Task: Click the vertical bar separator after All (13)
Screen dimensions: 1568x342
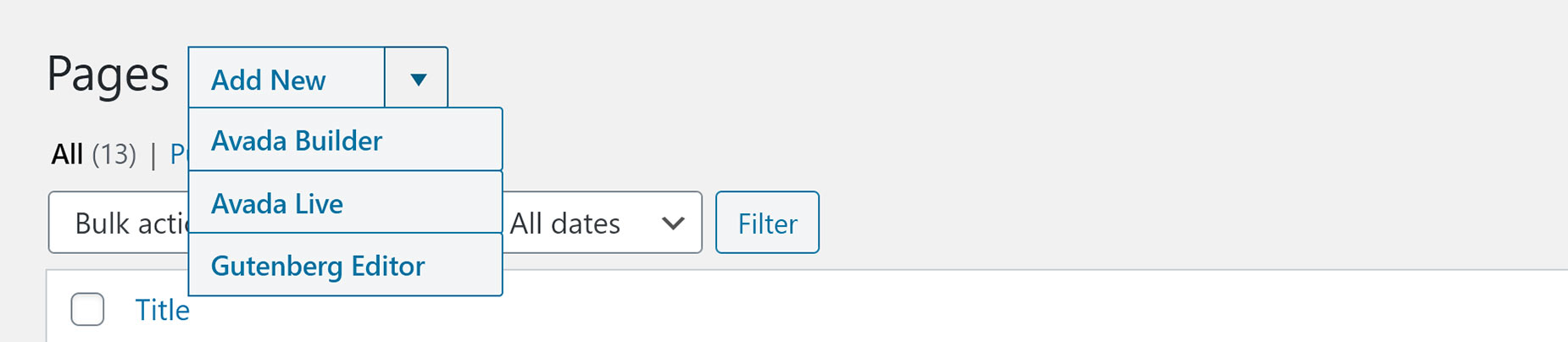Action: point(153,155)
